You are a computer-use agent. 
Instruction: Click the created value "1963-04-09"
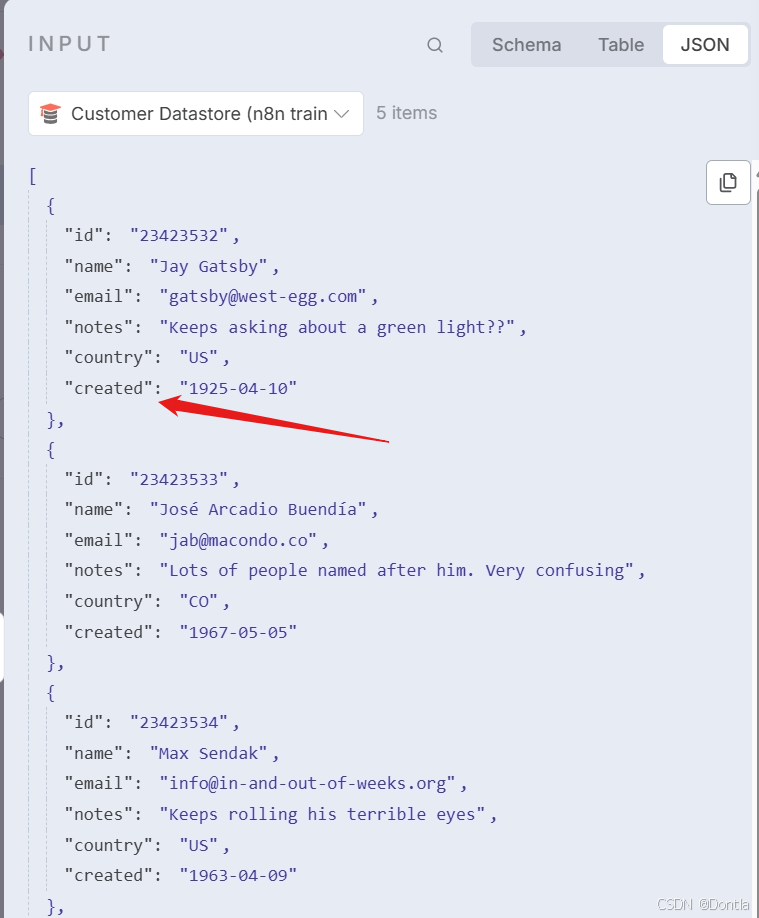pyautogui.click(x=238, y=875)
